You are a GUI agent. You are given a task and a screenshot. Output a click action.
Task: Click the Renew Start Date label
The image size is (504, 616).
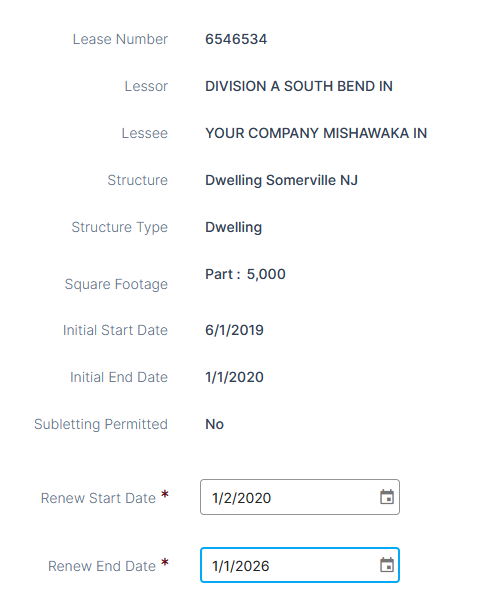point(98,498)
